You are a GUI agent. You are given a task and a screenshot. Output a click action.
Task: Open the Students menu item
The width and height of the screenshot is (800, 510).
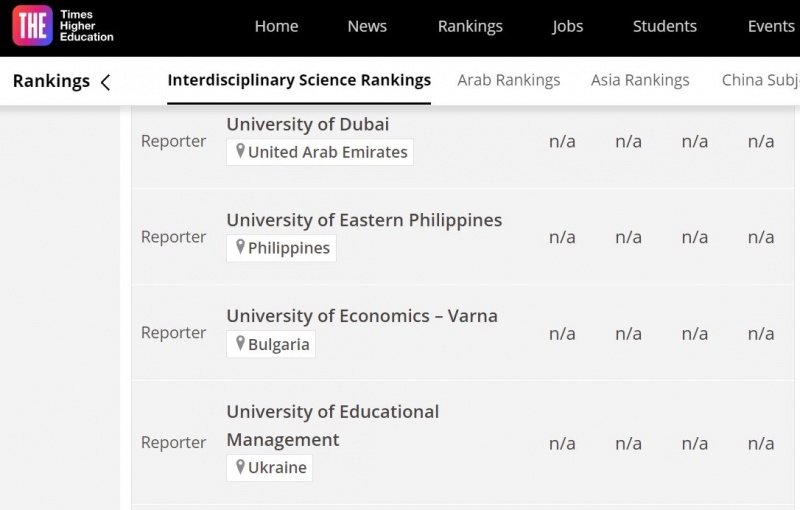[x=665, y=27]
